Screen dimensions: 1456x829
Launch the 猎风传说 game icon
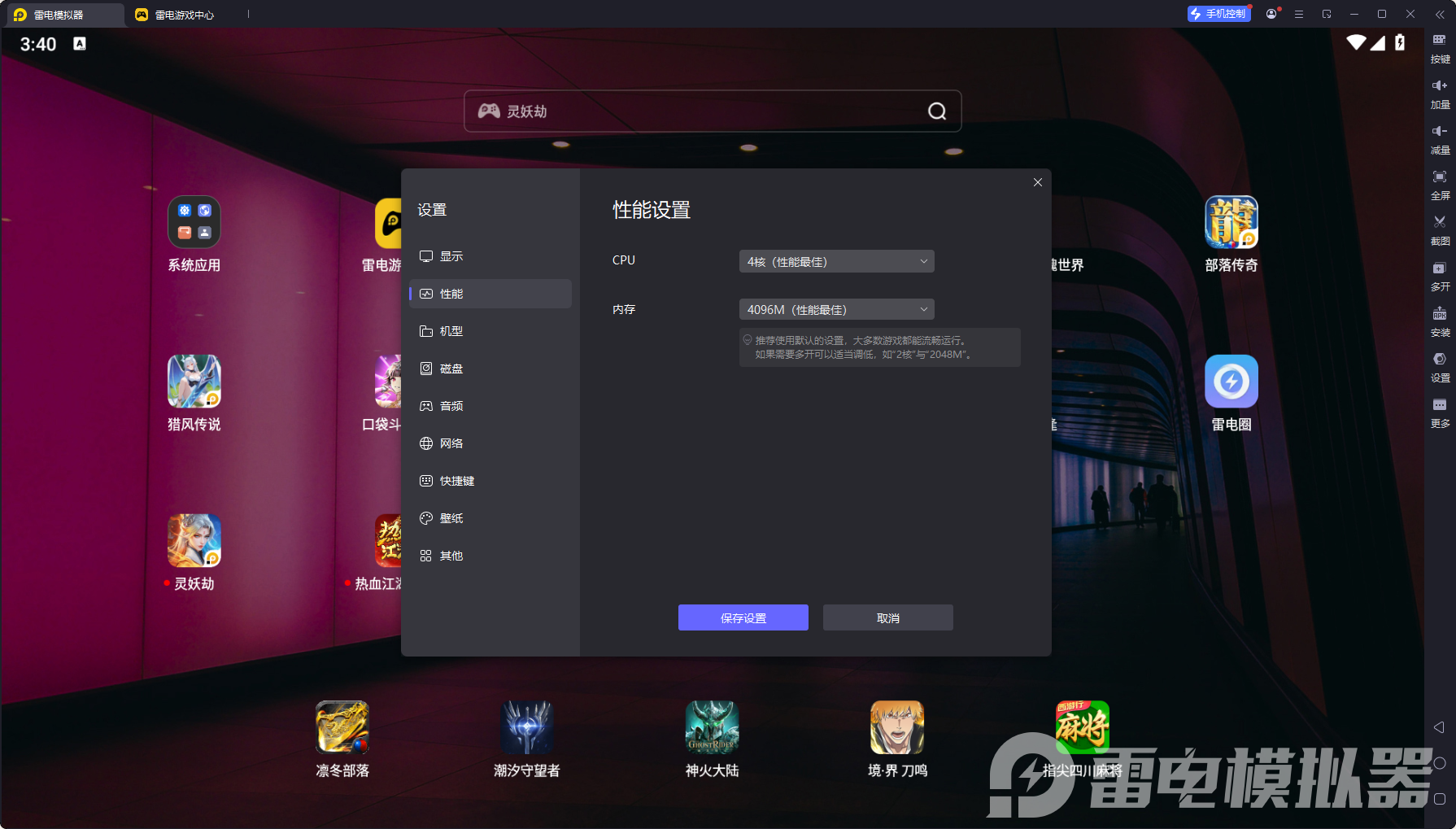tap(194, 382)
